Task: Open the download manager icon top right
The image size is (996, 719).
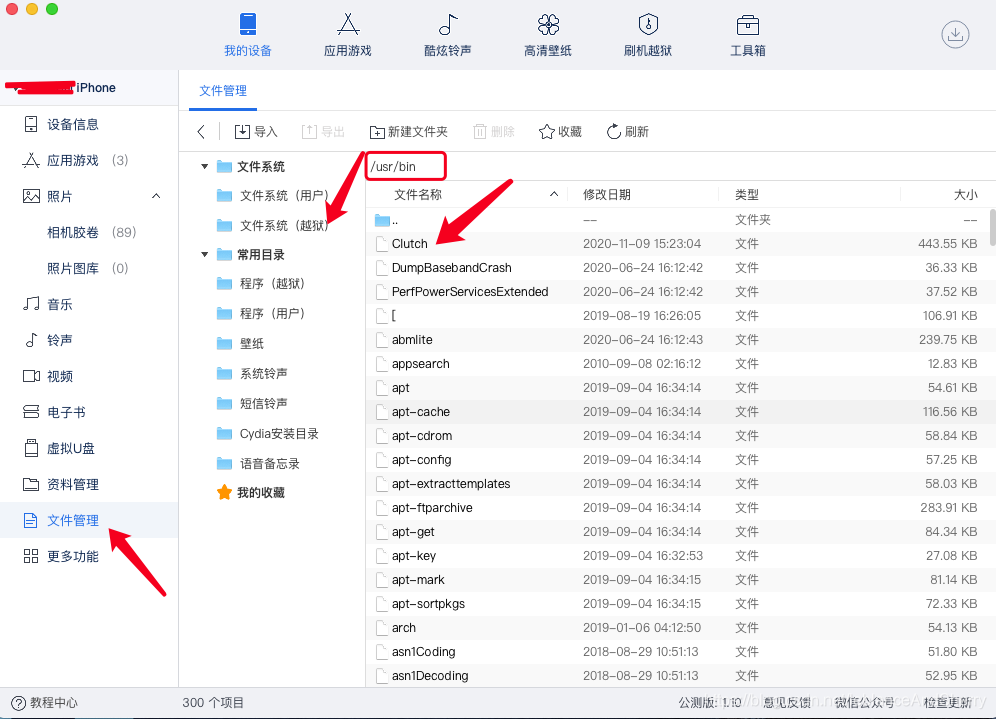Action: tap(955, 34)
